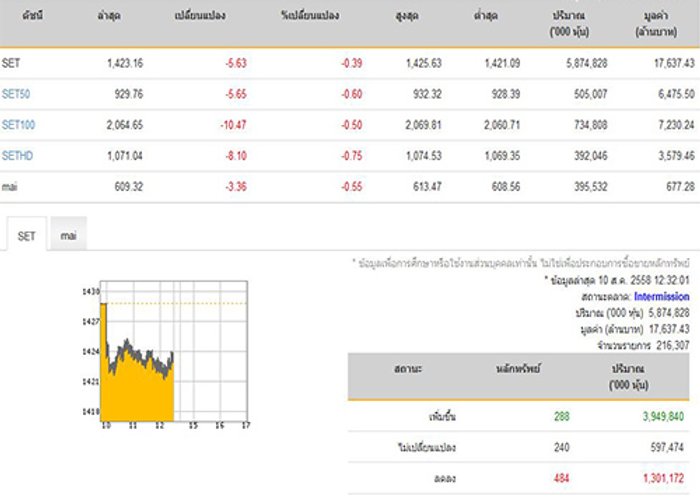
Task: Select SET50 volume 505,007
Action: [591, 94]
